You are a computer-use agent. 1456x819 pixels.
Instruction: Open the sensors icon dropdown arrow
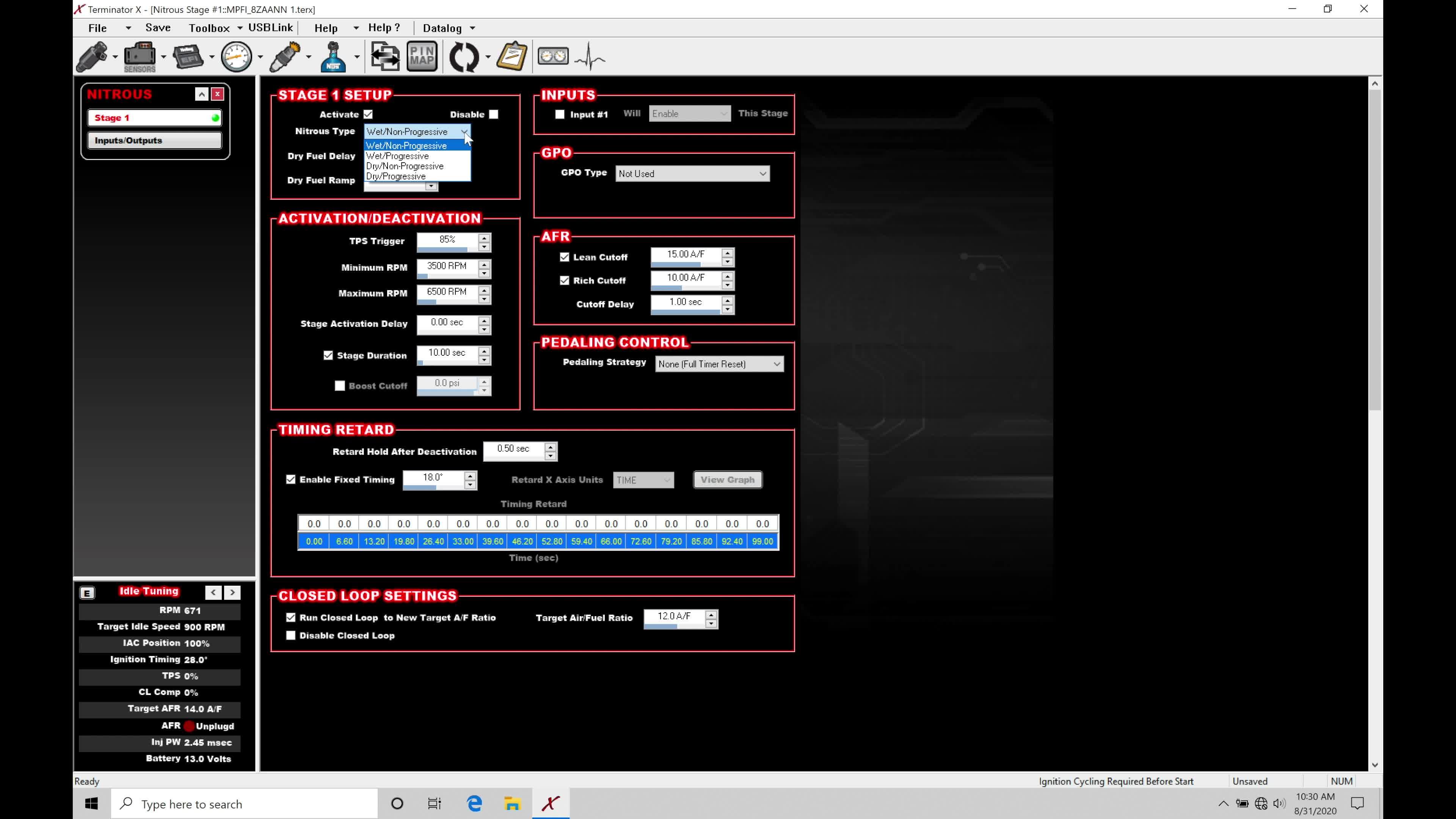pyautogui.click(x=163, y=56)
